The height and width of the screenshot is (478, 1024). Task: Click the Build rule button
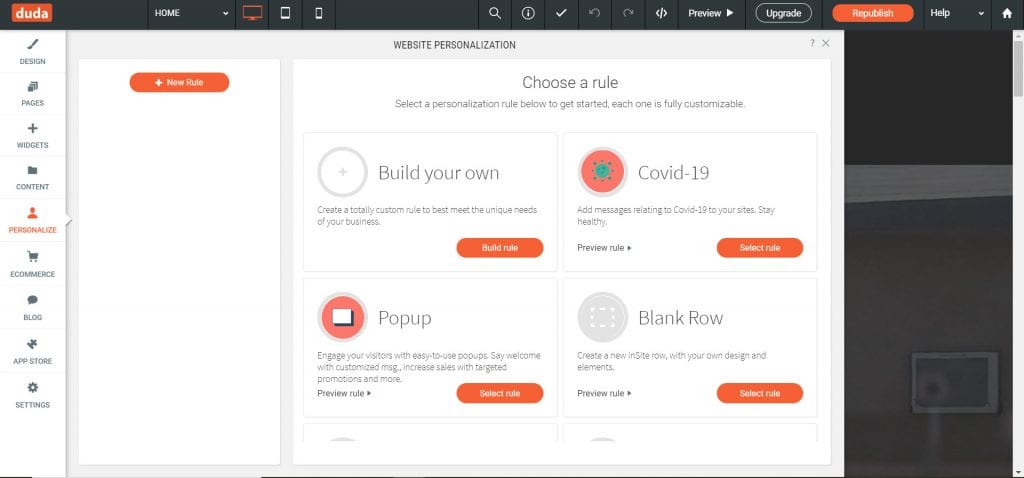(500, 248)
